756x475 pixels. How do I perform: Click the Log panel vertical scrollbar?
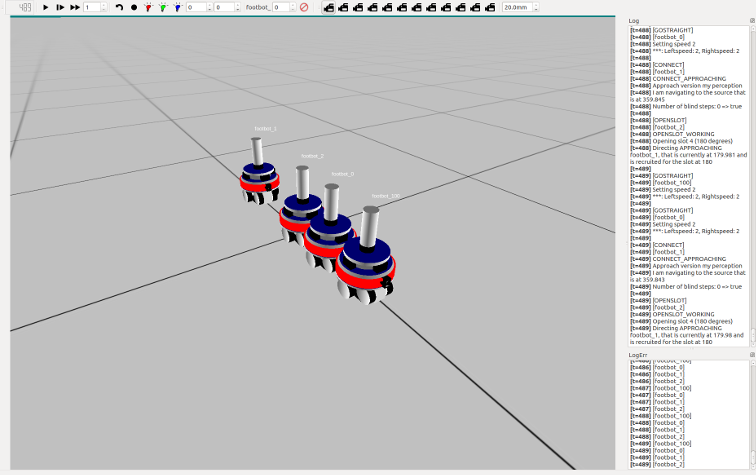[751, 180]
